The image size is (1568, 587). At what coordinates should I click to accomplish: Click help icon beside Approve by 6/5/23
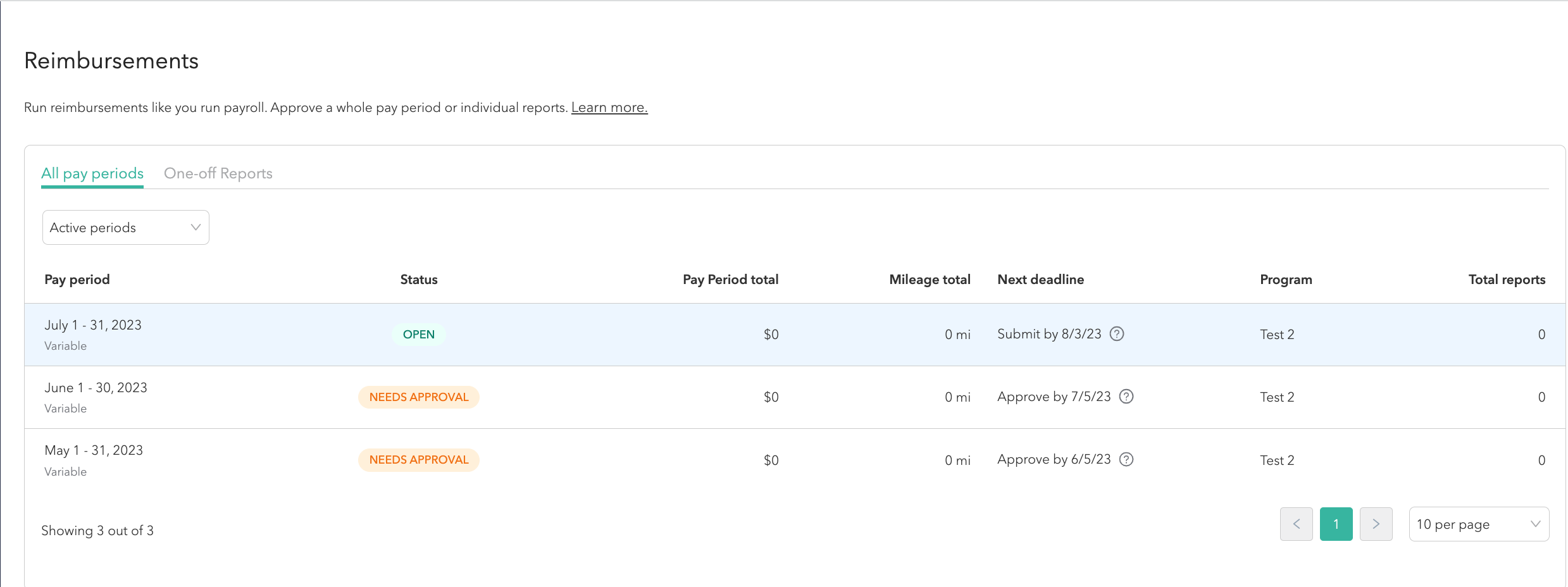(1126, 459)
